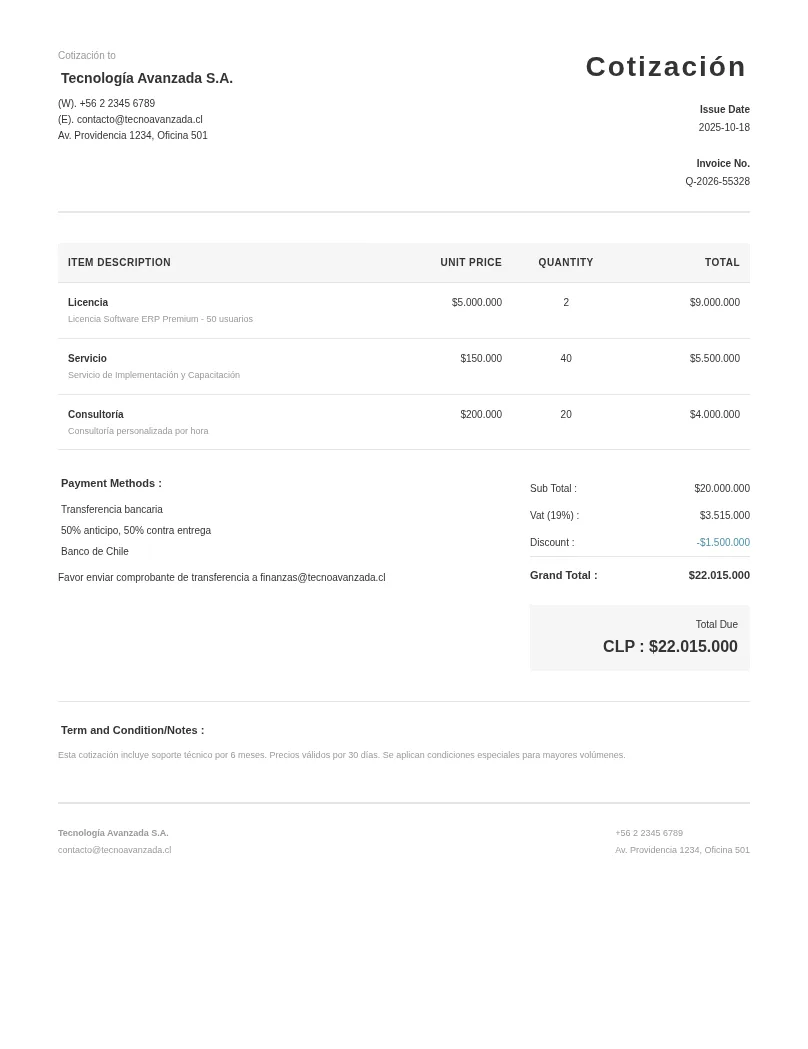Click the finanzas@tecnoavanzada.cl email address

[322, 577]
